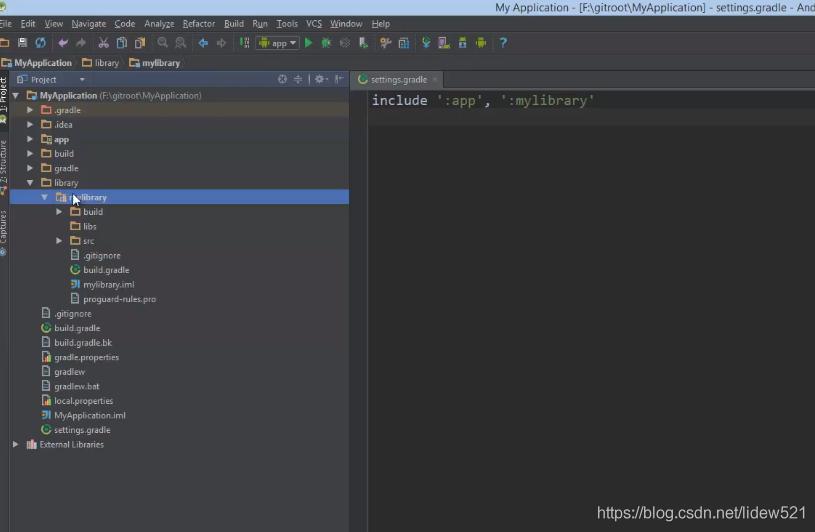Screen dimensions: 815x532
Task: Click the Undo arrow icon
Action: (x=63, y=43)
